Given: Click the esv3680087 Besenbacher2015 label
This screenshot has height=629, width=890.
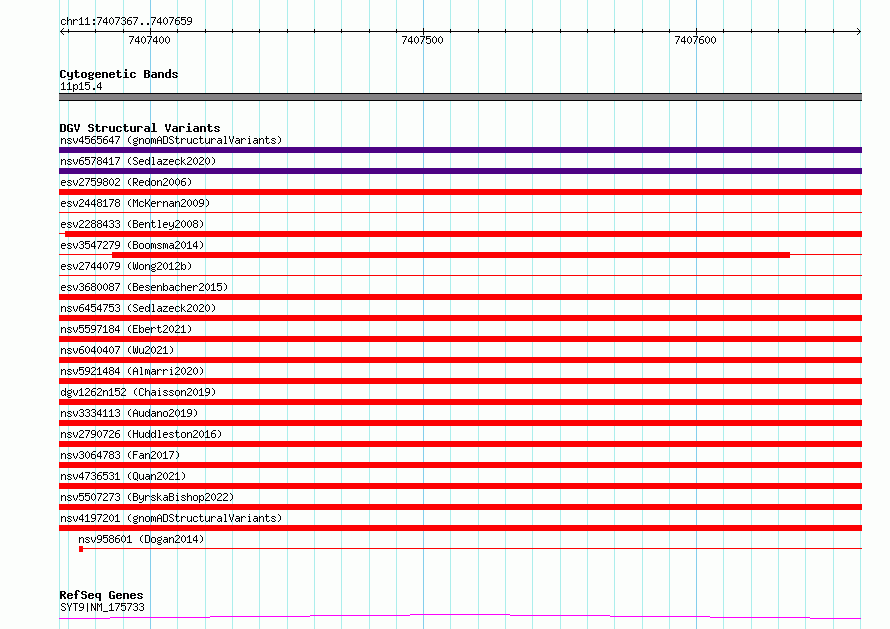Looking at the screenshot, I should click(x=144, y=287).
